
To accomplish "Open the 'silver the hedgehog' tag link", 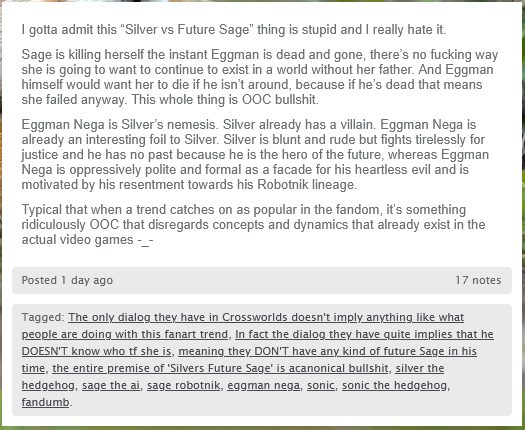I will 420,368.
